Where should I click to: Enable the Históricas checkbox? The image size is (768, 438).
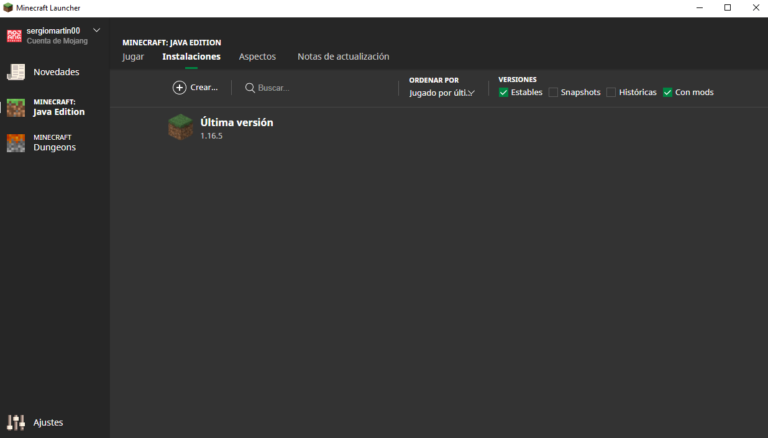pos(611,92)
